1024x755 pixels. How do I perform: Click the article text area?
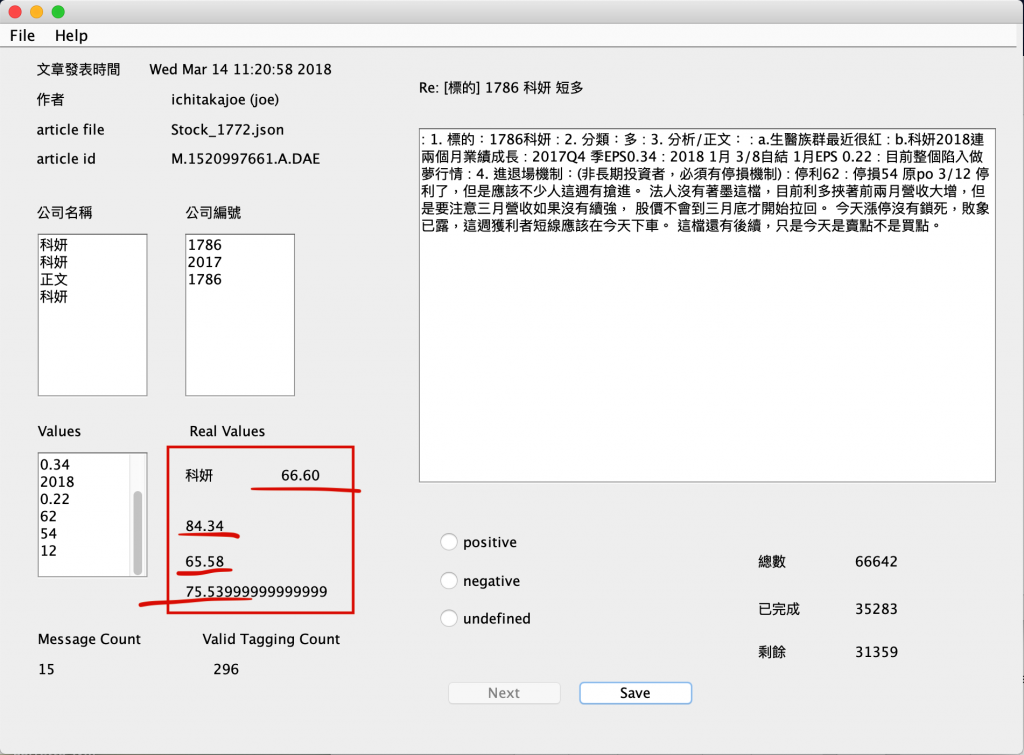[707, 305]
